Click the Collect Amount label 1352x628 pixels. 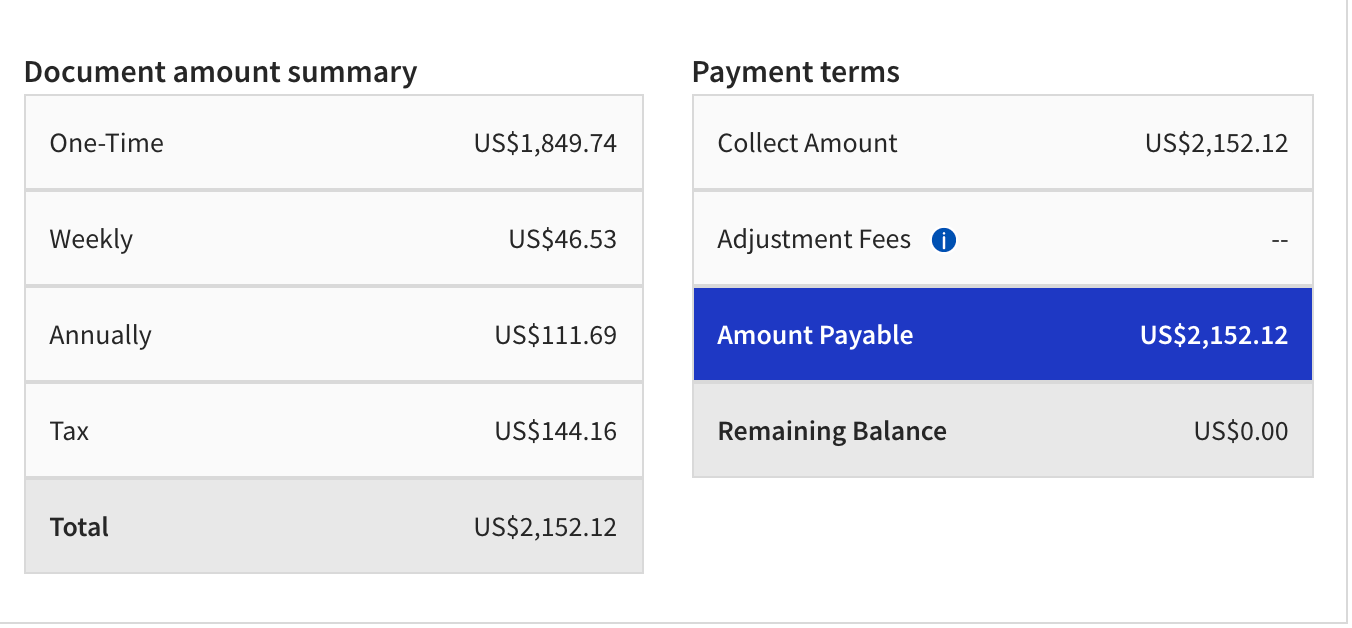pyautogui.click(x=808, y=143)
